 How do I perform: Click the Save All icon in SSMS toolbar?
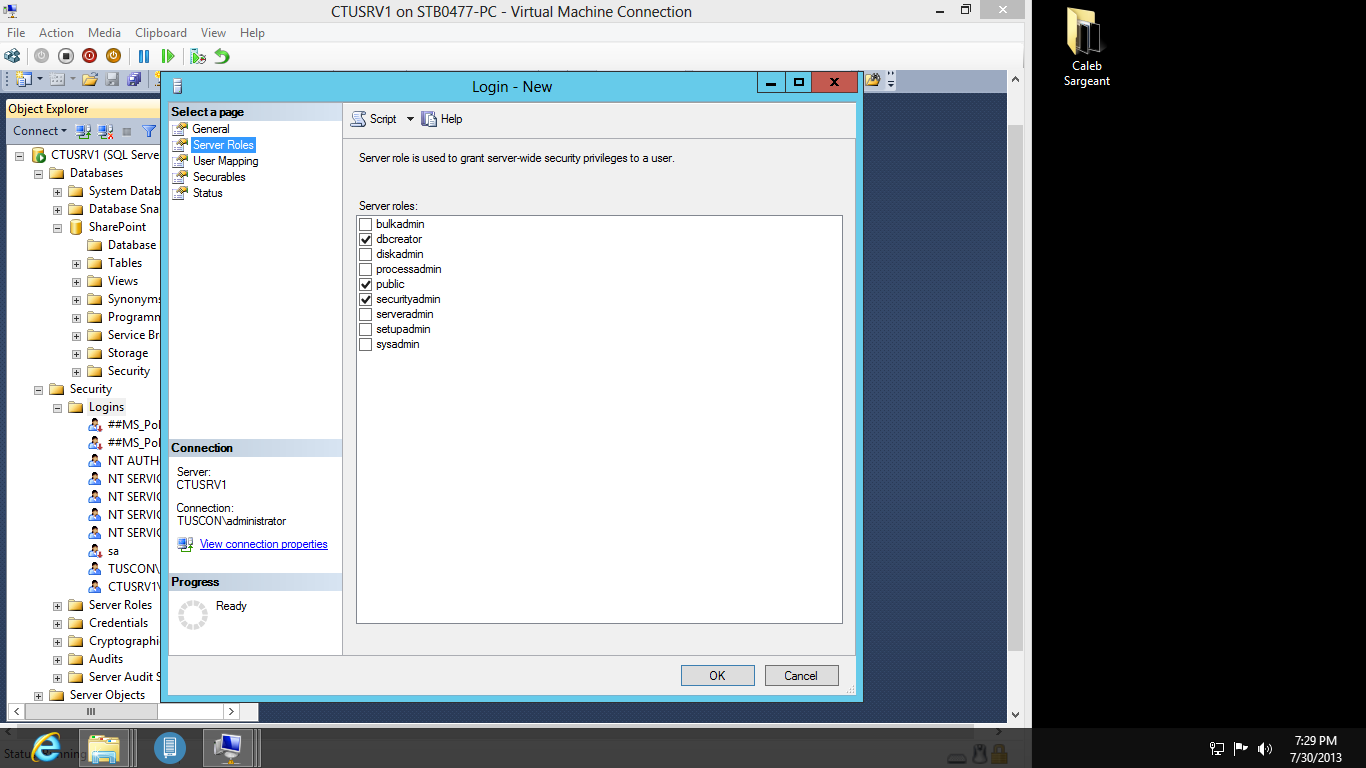(134, 79)
